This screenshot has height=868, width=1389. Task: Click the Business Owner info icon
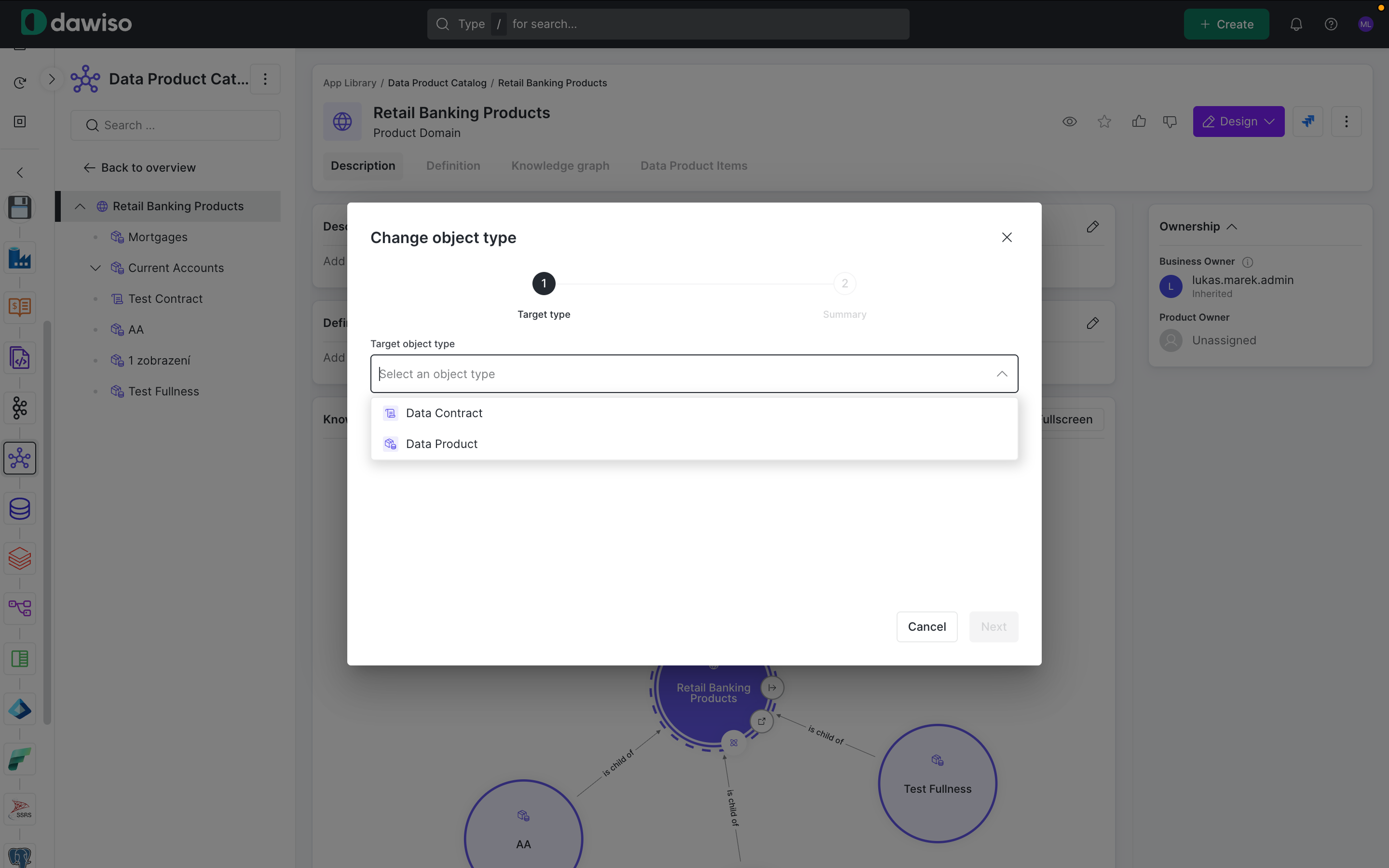[1247, 262]
